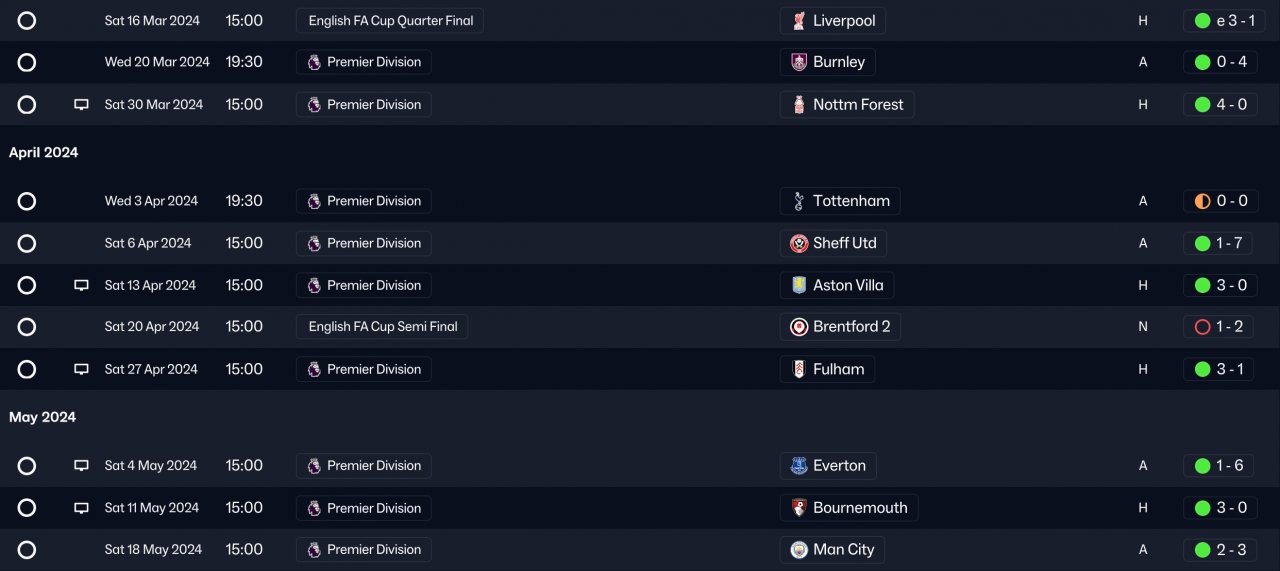View the 1 - 7 result against Sheff Utd
Image resolution: width=1280 pixels, height=571 pixels.
click(1217, 243)
